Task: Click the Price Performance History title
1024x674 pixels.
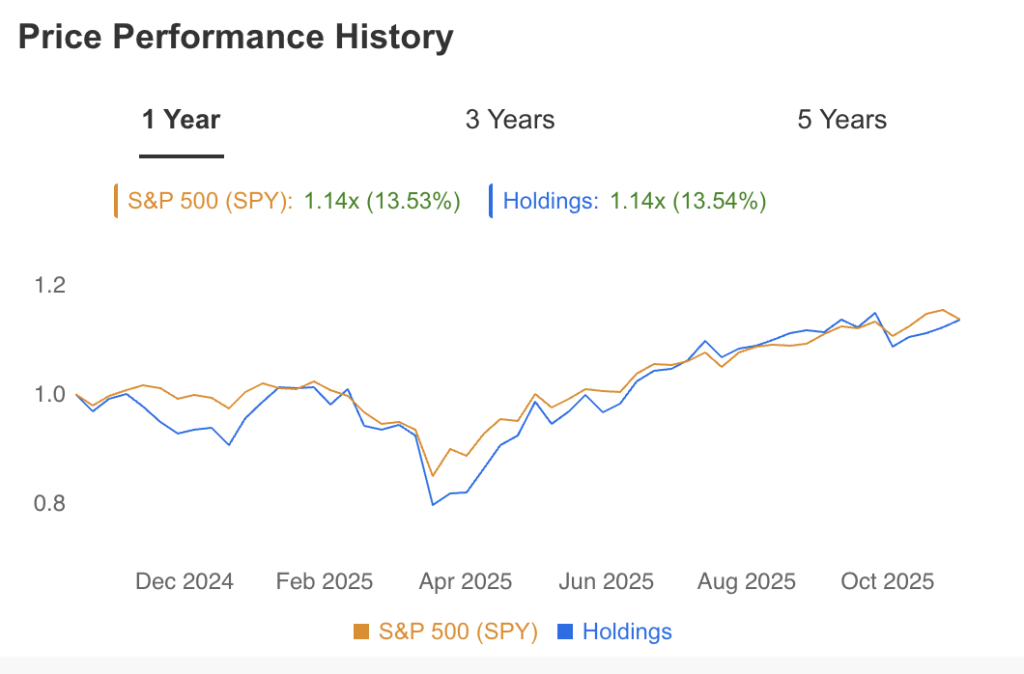Action: click(236, 37)
